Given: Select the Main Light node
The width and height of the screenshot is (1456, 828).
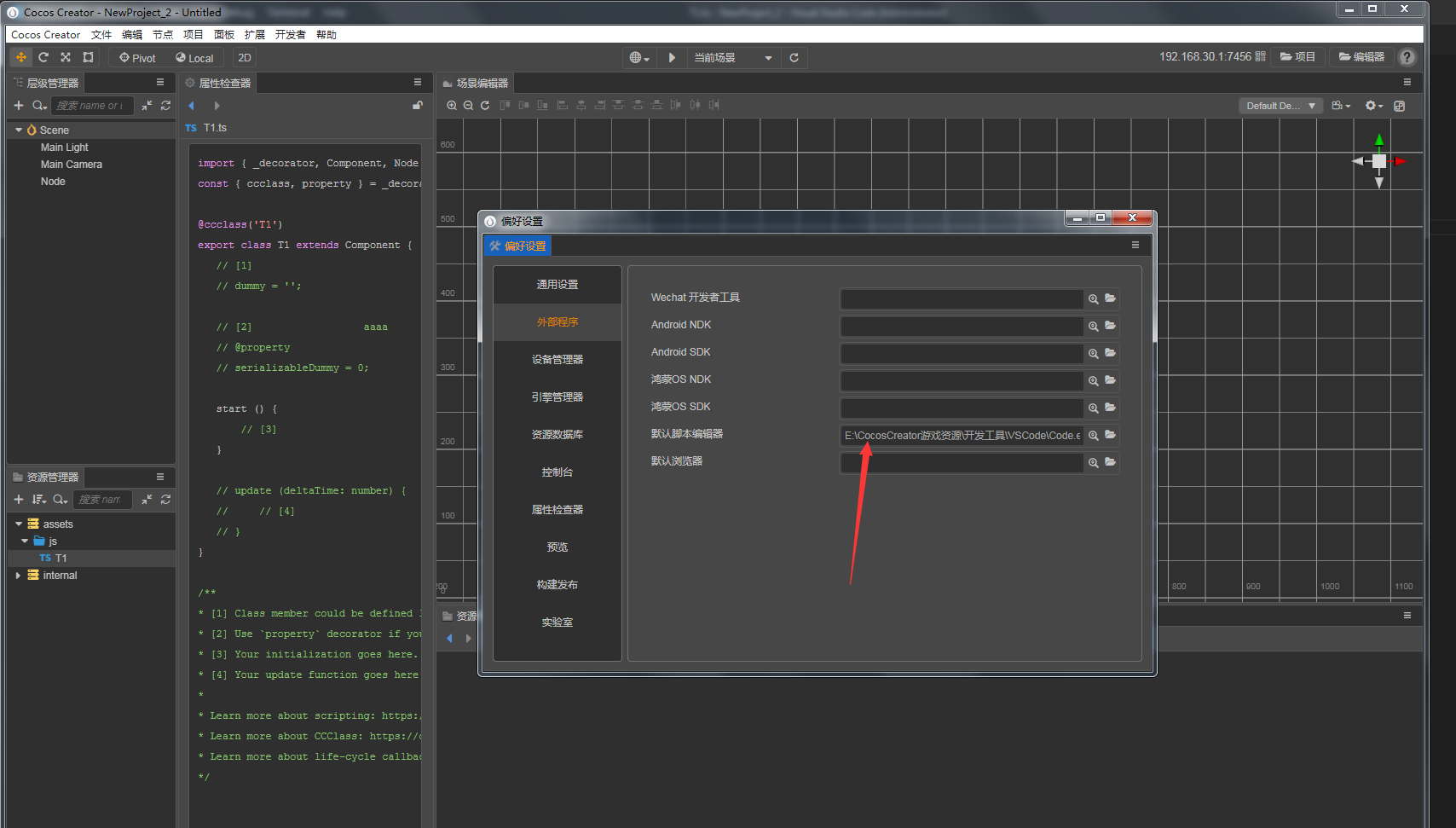Looking at the screenshot, I should click(x=64, y=148).
